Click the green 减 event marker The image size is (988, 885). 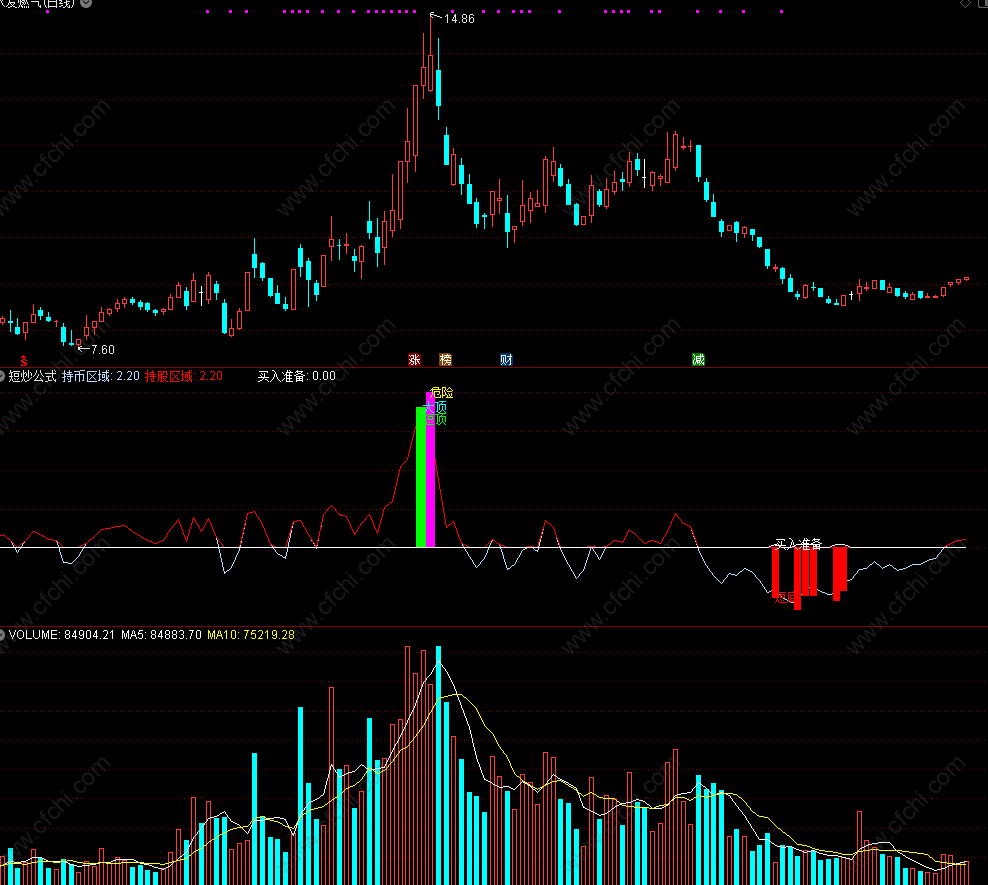pyautogui.click(x=698, y=360)
